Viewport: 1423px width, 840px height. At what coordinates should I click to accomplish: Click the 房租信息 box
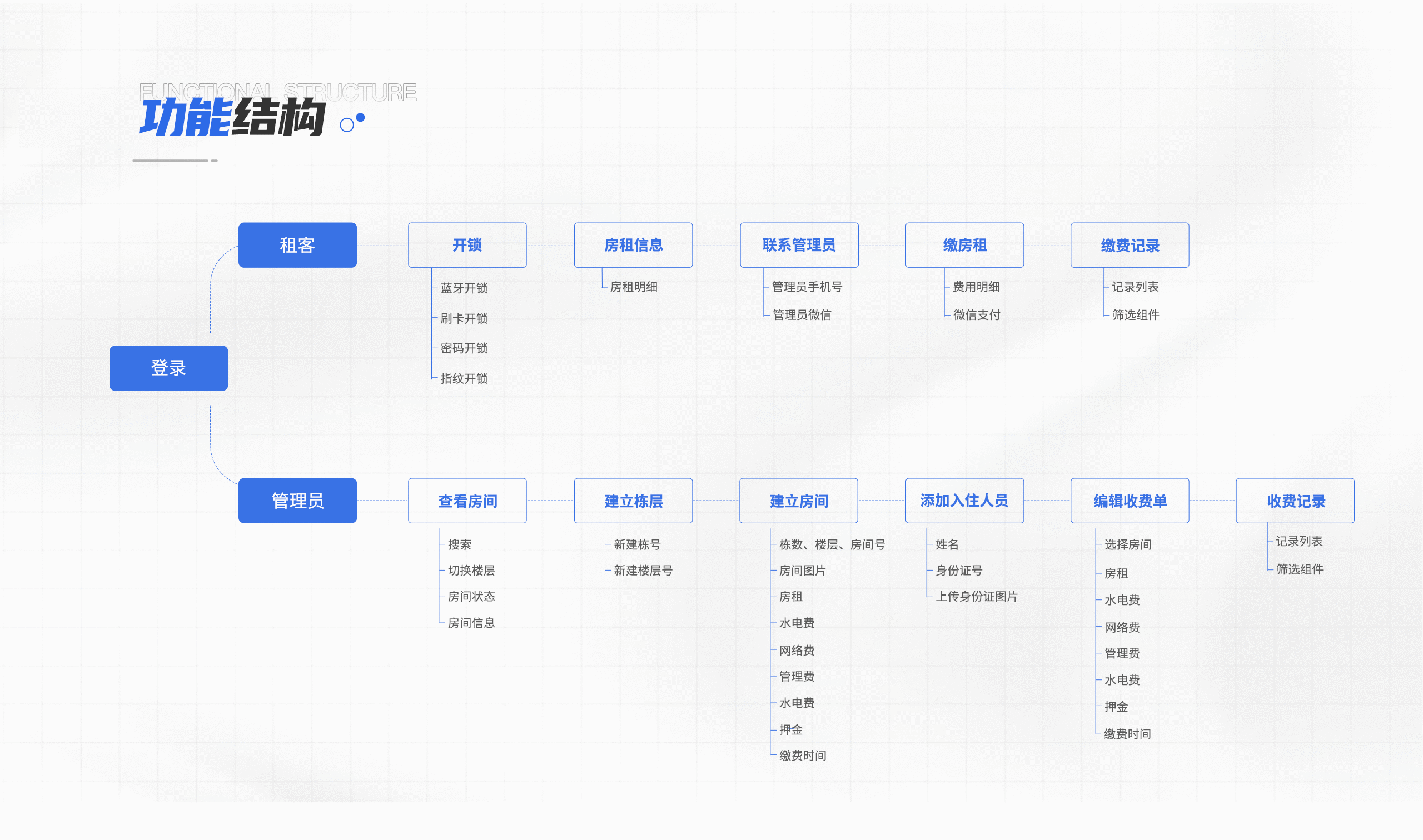pyautogui.click(x=633, y=245)
